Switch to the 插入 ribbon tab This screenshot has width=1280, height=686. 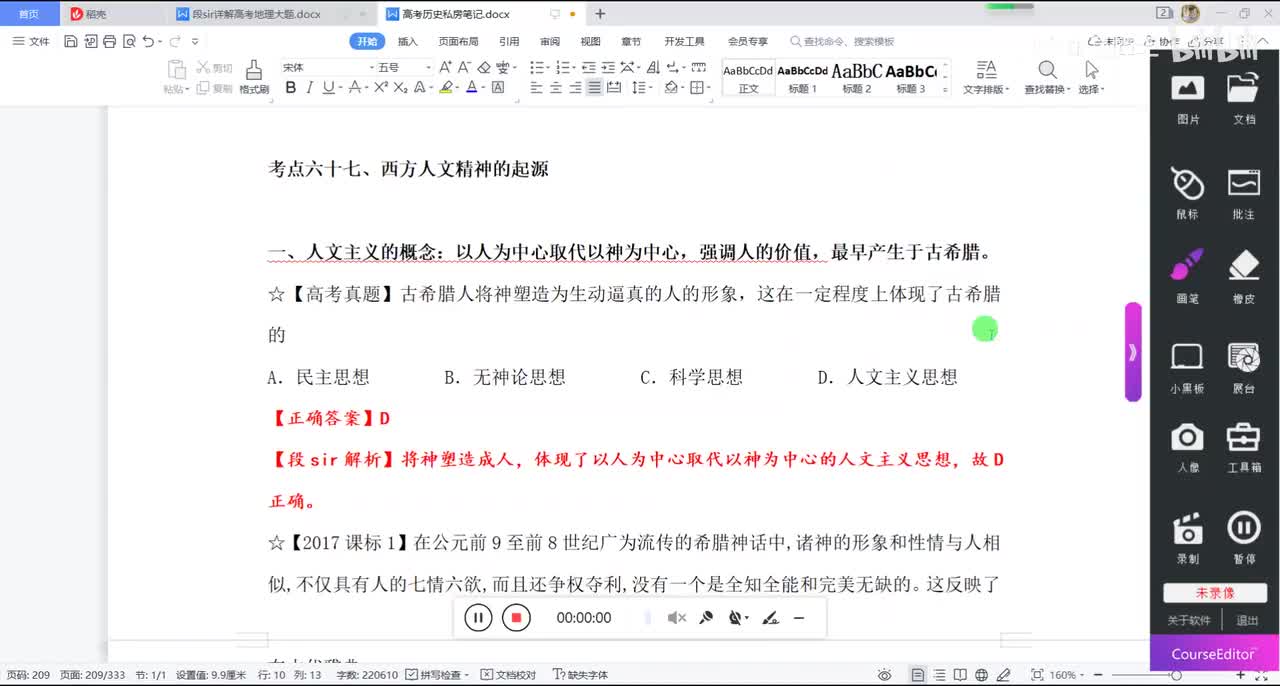pos(408,41)
